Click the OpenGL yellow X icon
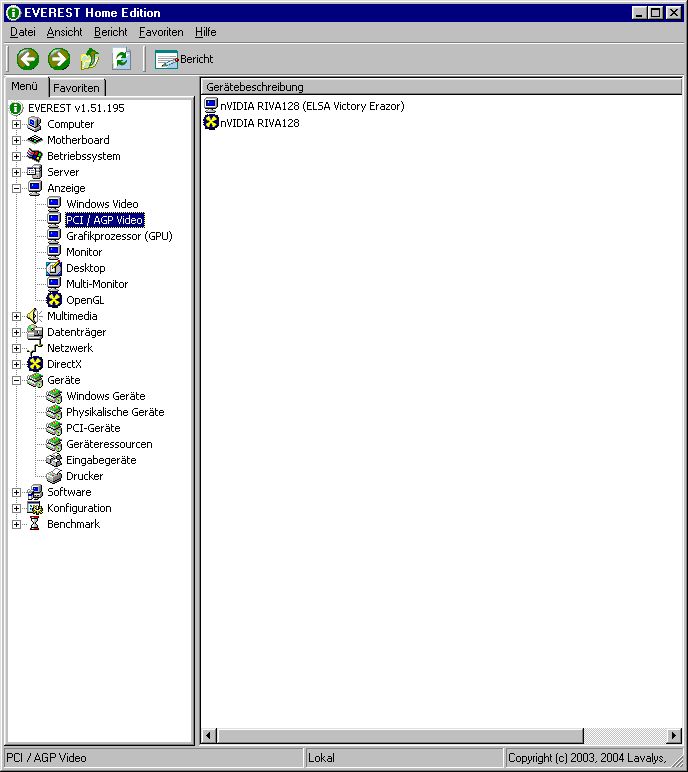Image resolution: width=688 pixels, height=772 pixels. 54,300
